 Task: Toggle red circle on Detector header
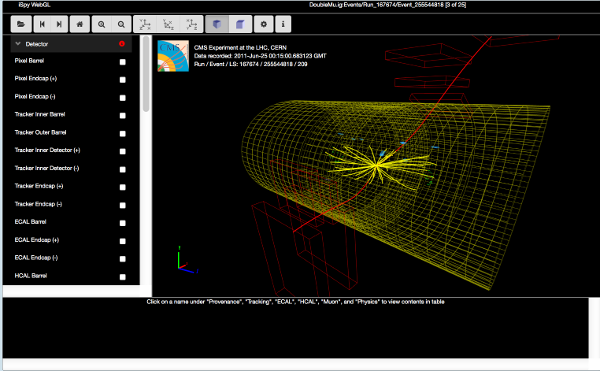click(122, 44)
